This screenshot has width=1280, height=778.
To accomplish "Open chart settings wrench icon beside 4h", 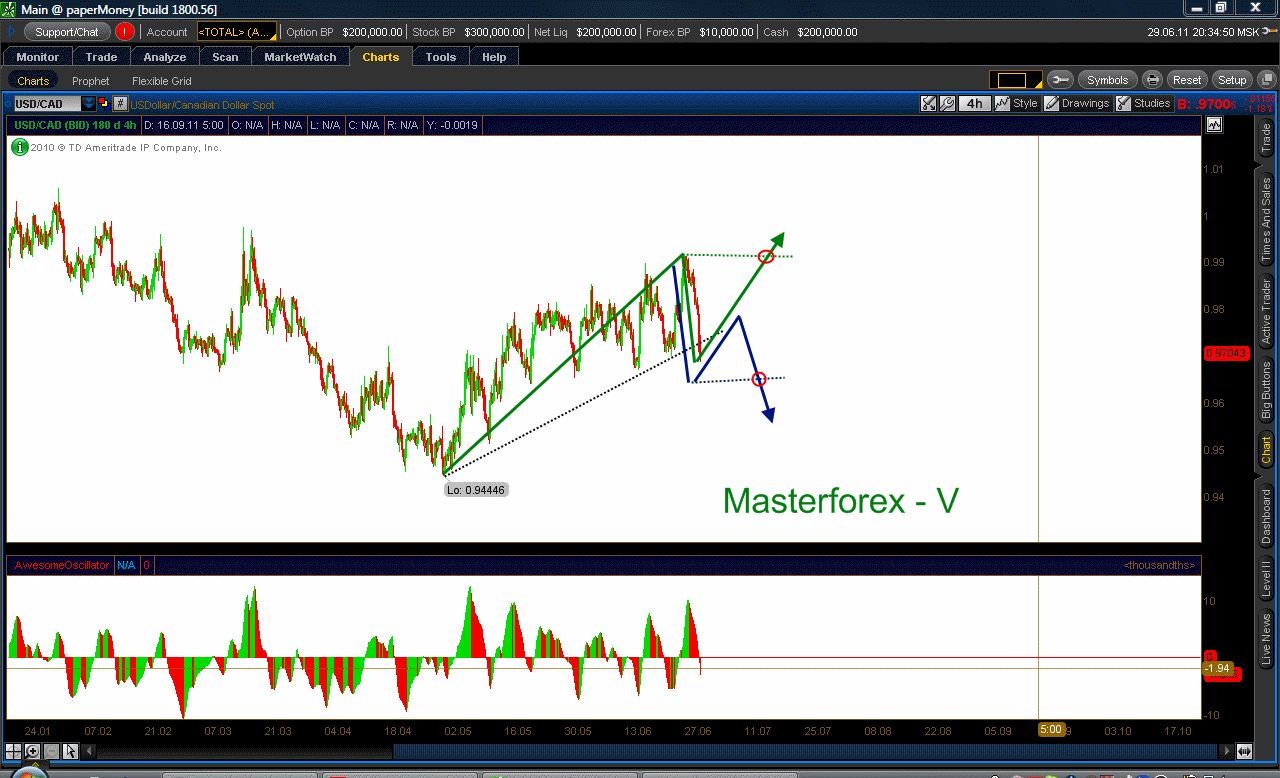I will tap(947, 103).
